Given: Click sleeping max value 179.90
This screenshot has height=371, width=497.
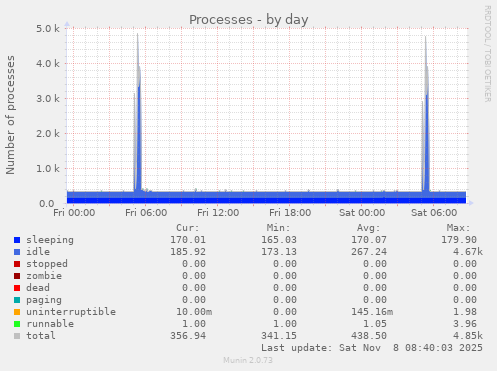Looking at the screenshot, I should click(459, 240).
